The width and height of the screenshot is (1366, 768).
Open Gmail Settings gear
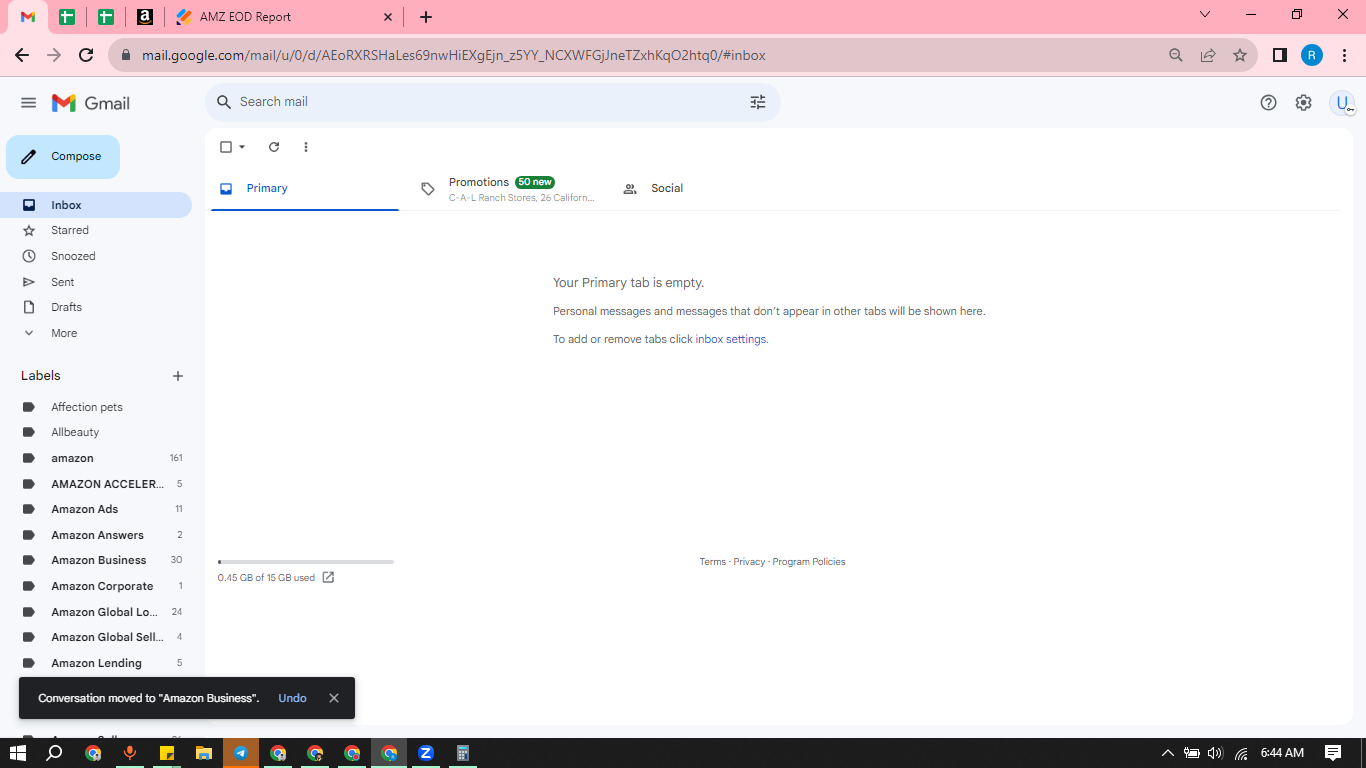click(1303, 102)
